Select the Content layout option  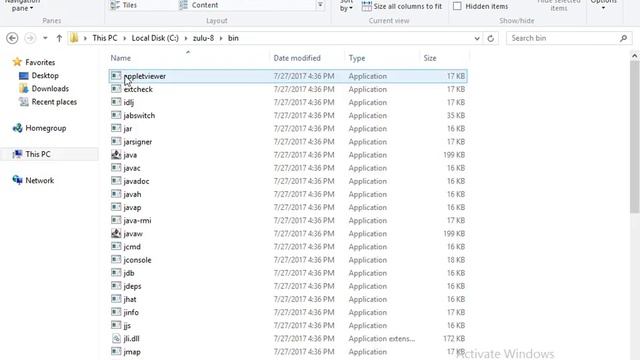click(199, 5)
